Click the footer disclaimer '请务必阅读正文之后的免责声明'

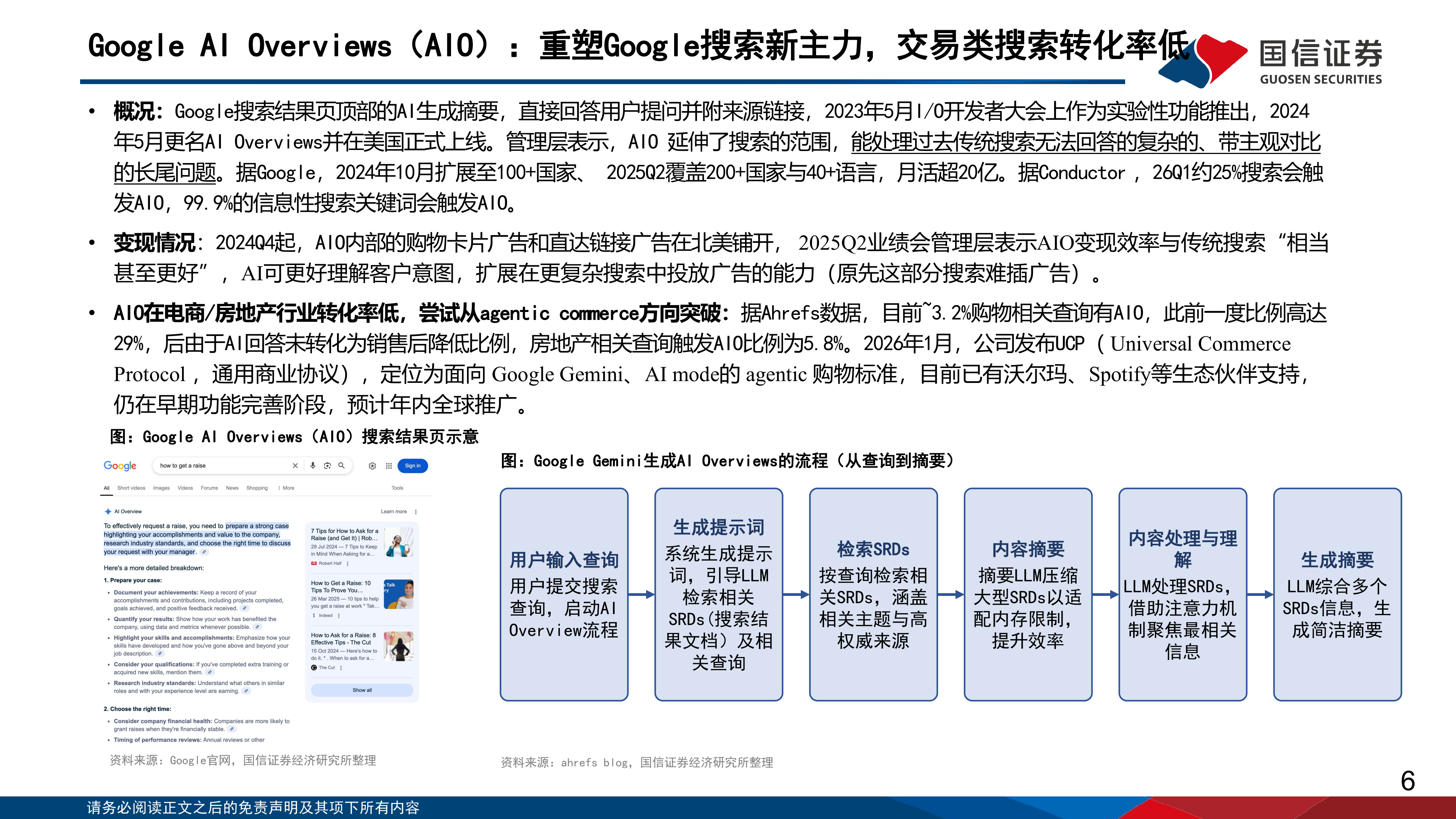point(253,808)
